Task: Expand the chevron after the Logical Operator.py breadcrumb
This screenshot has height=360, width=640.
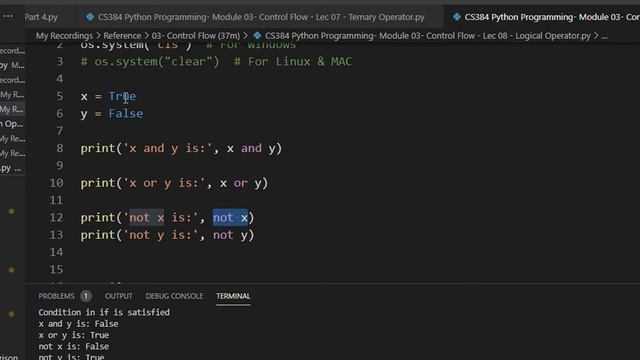Action: [x=596, y=36]
